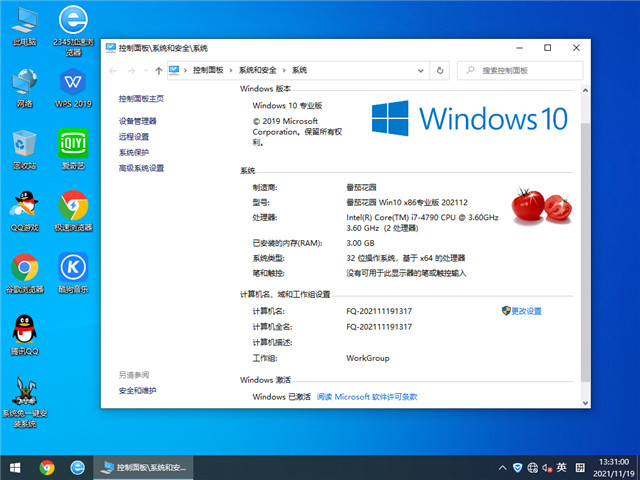
Task: Switch the 英 input language indicator
Action: point(562,468)
